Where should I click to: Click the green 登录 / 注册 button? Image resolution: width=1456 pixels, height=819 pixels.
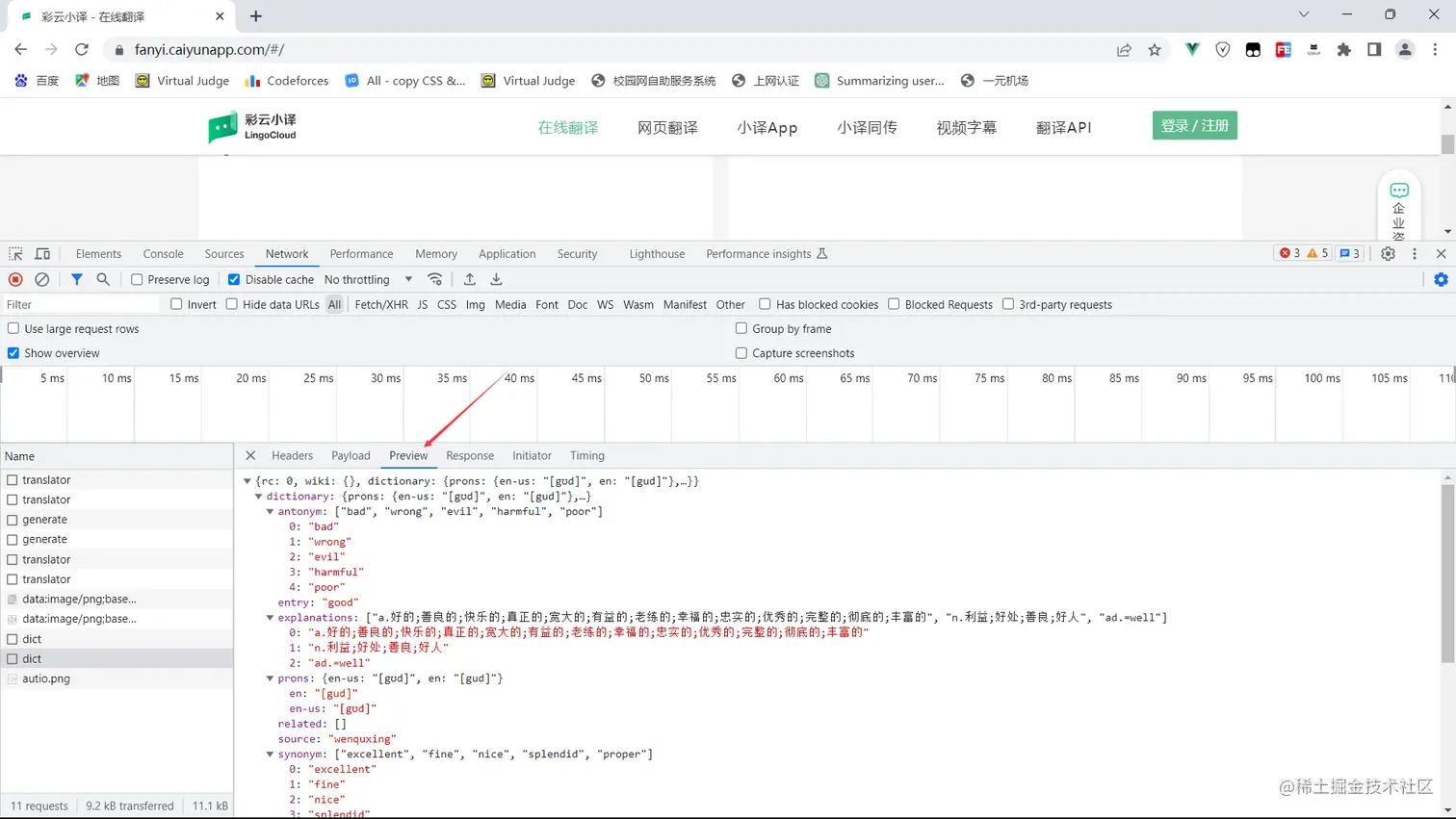[1194, 126]
